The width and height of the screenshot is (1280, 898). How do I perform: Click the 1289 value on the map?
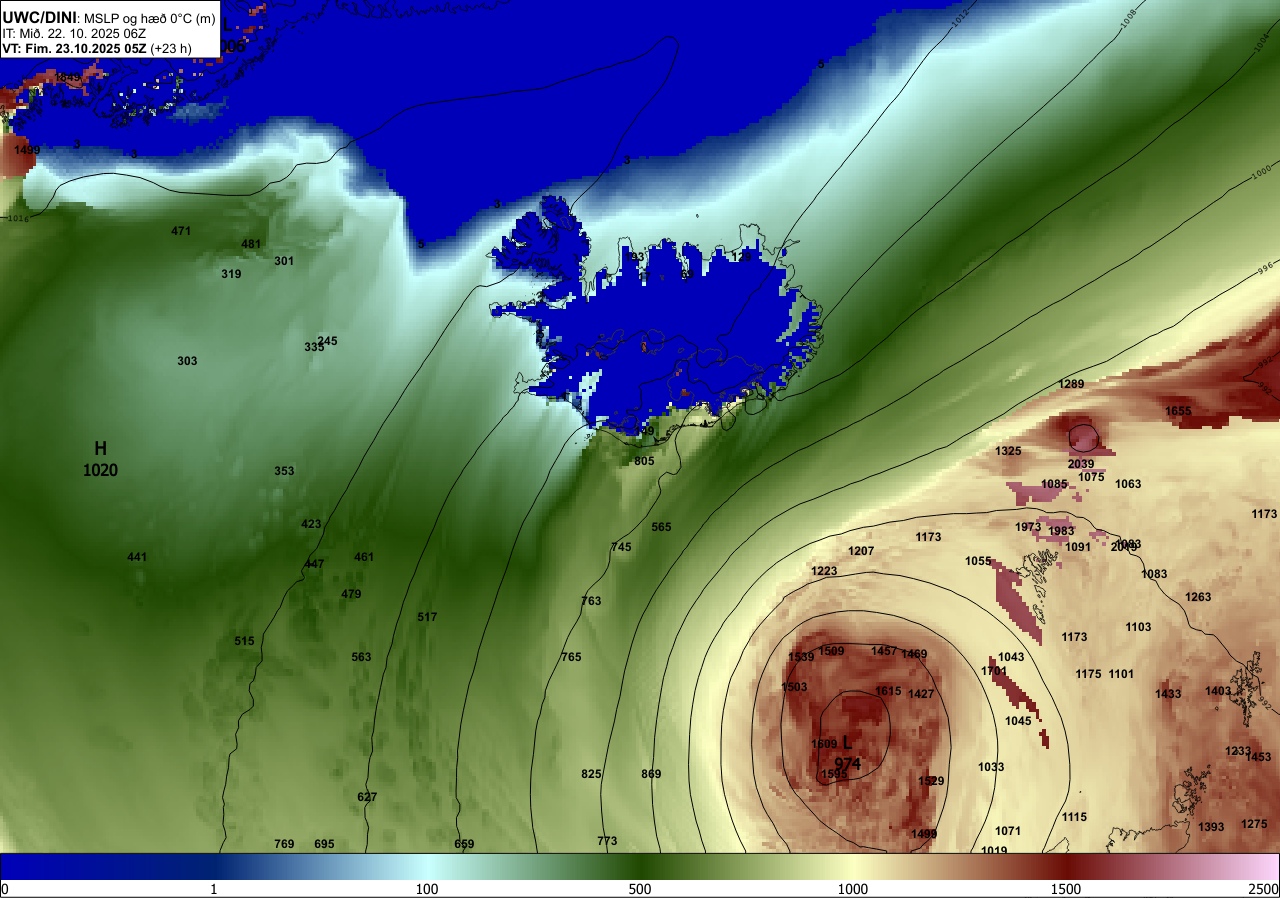1071,384
